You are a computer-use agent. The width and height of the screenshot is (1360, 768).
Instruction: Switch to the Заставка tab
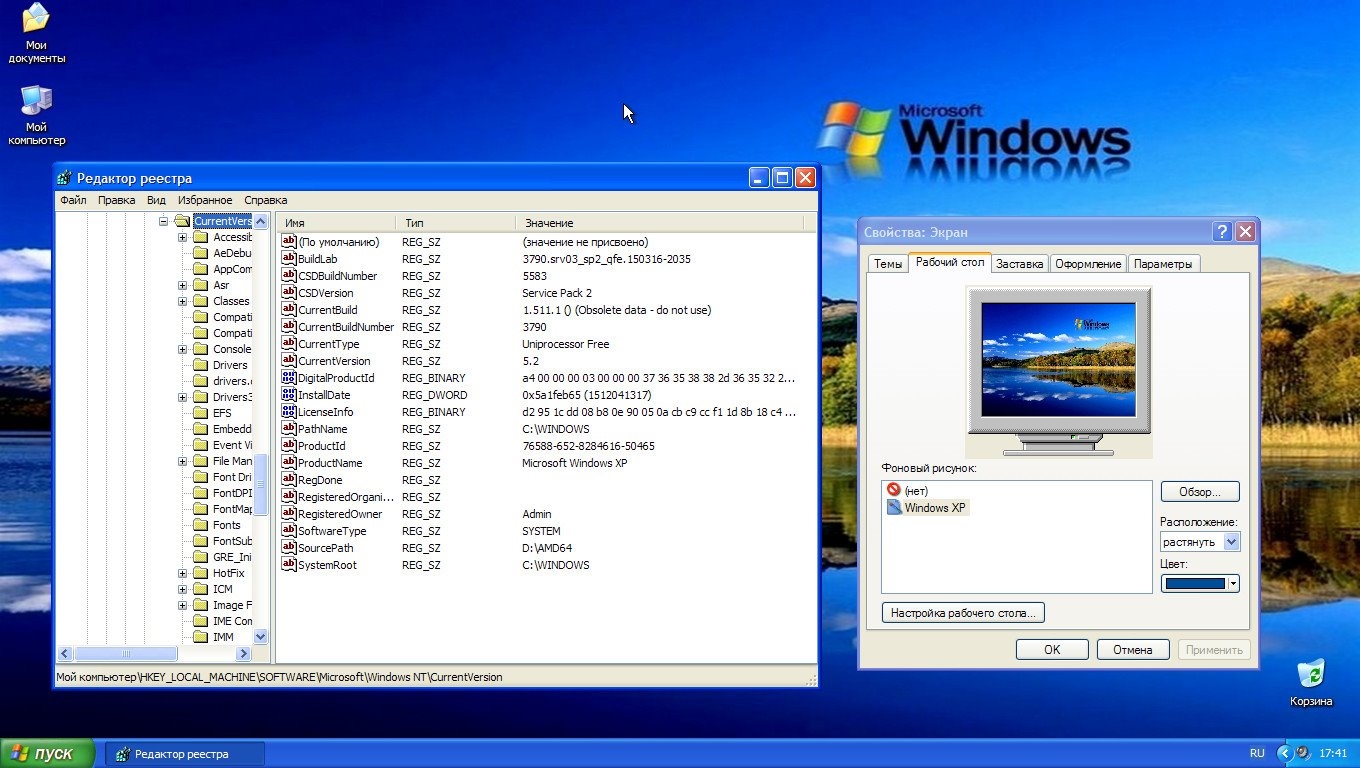(1019, 264)
